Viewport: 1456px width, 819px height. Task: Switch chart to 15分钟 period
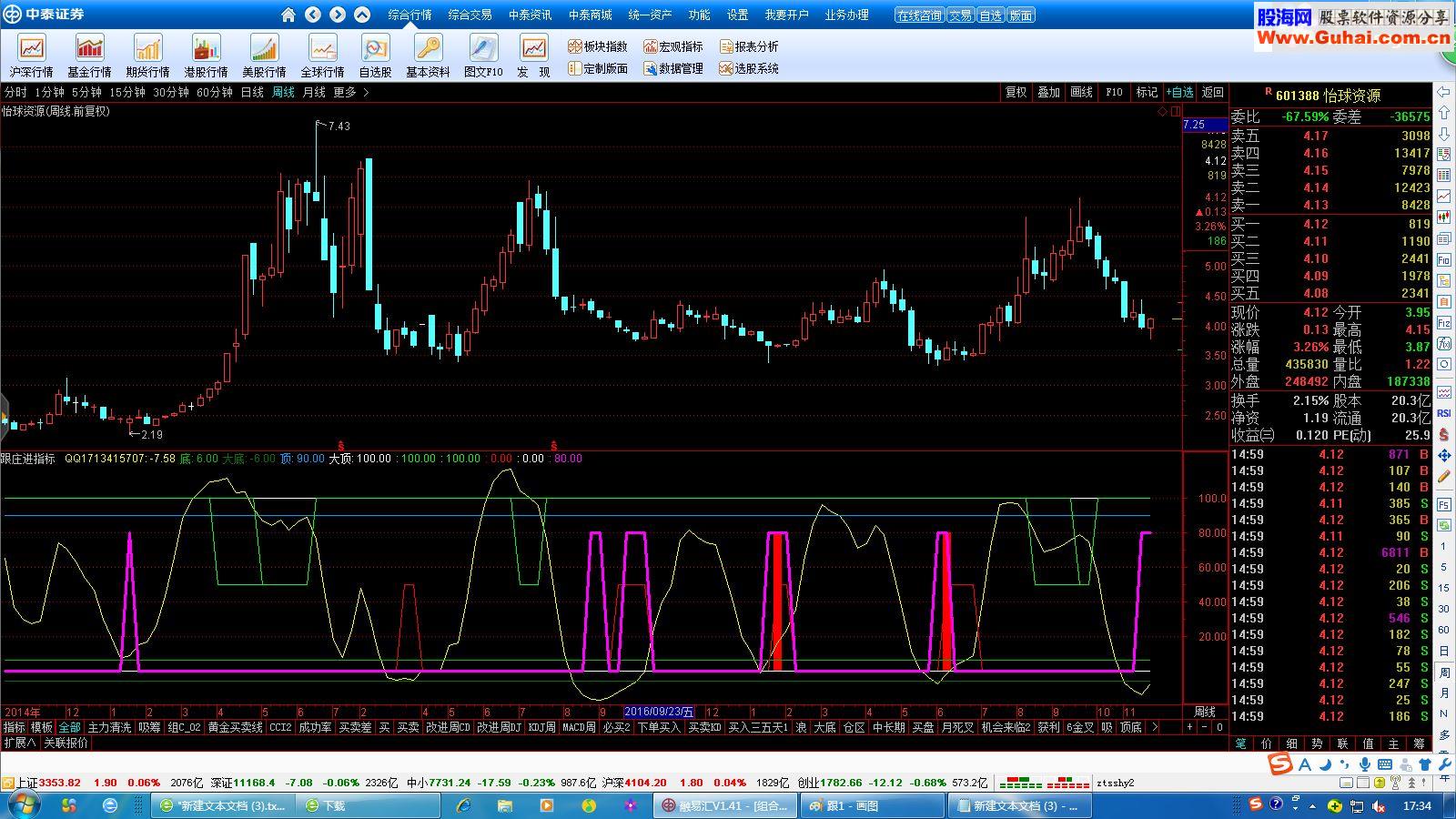[127, 92]
